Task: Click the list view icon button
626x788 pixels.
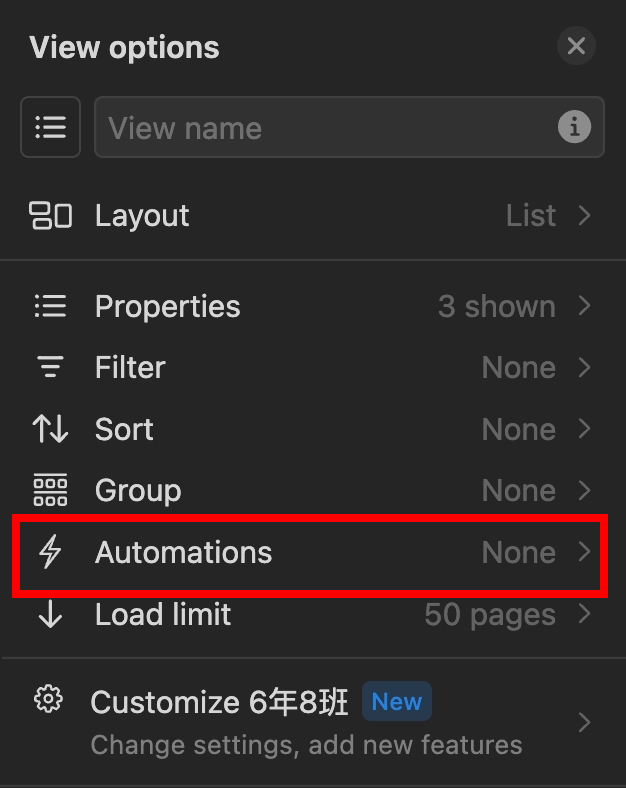Action: pos(50,127)
